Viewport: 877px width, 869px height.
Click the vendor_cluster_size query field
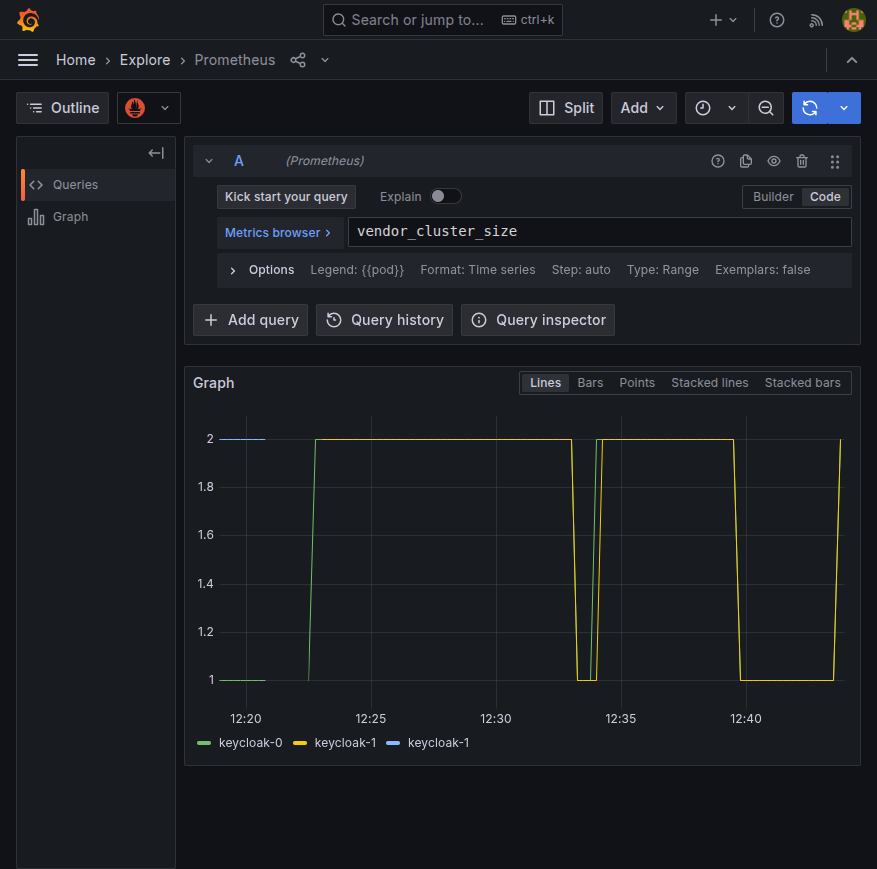[600, 232]
